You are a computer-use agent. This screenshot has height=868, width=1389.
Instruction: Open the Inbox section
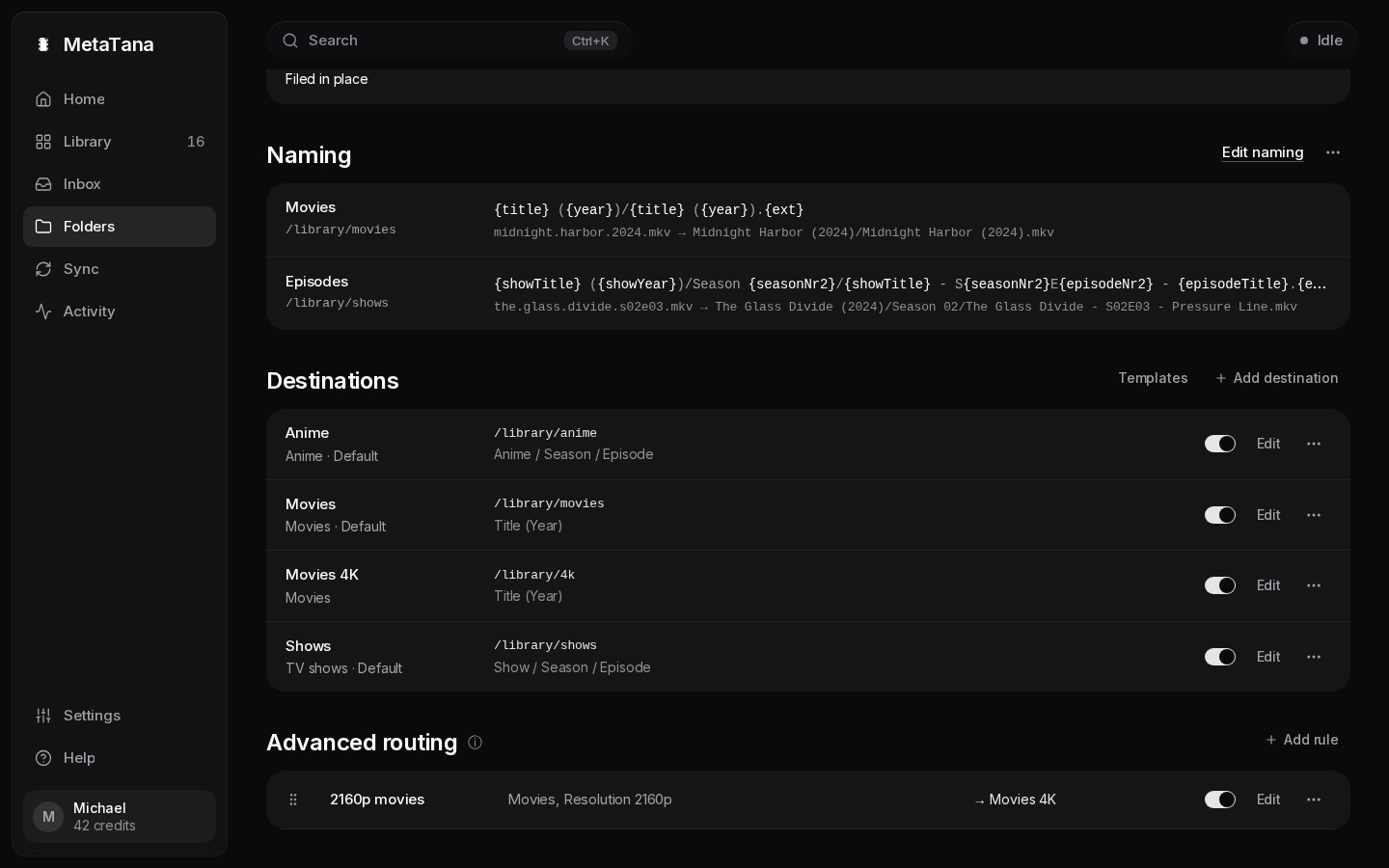click(x=120, y=184)
